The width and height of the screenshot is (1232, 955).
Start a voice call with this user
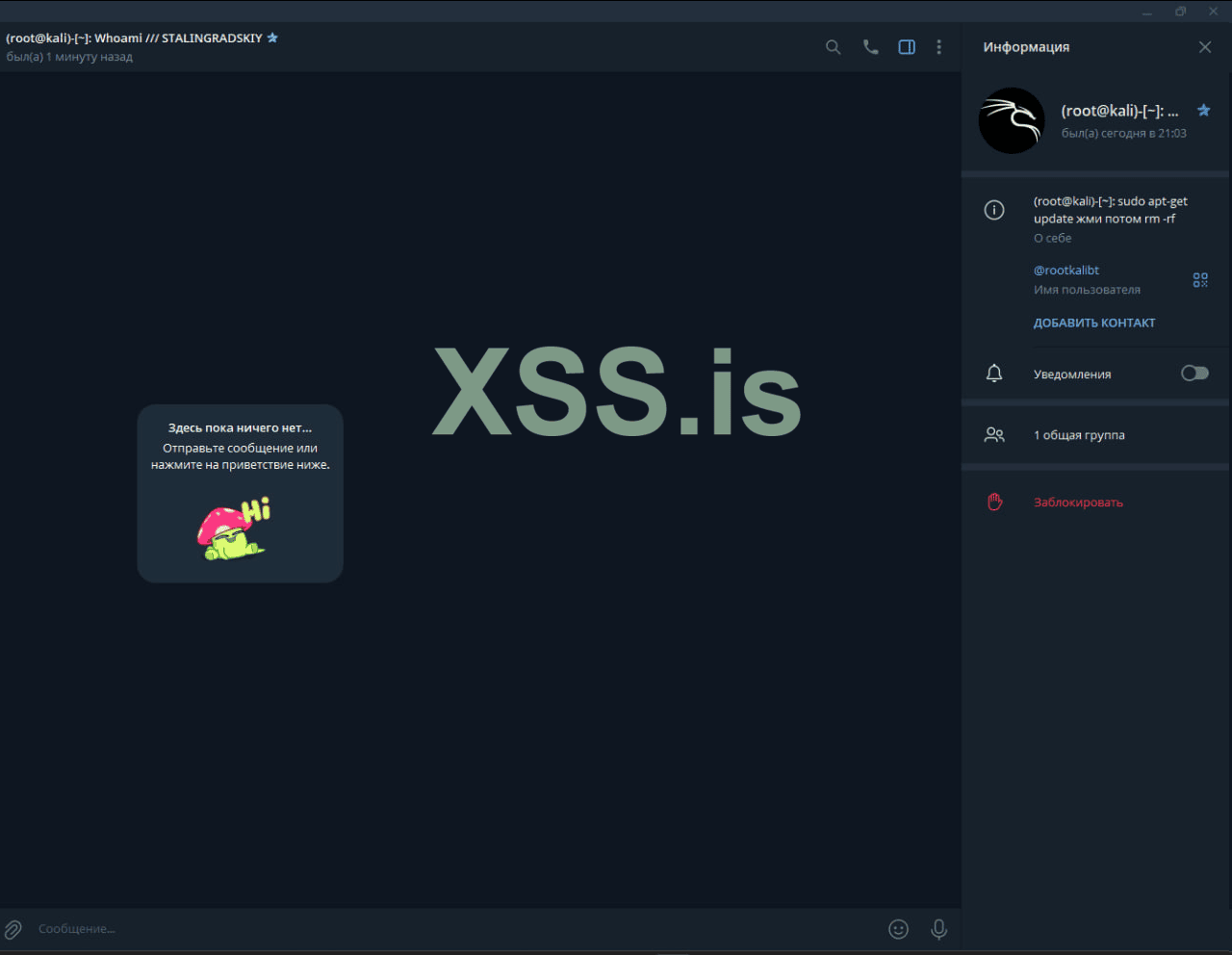coord(870,47)
